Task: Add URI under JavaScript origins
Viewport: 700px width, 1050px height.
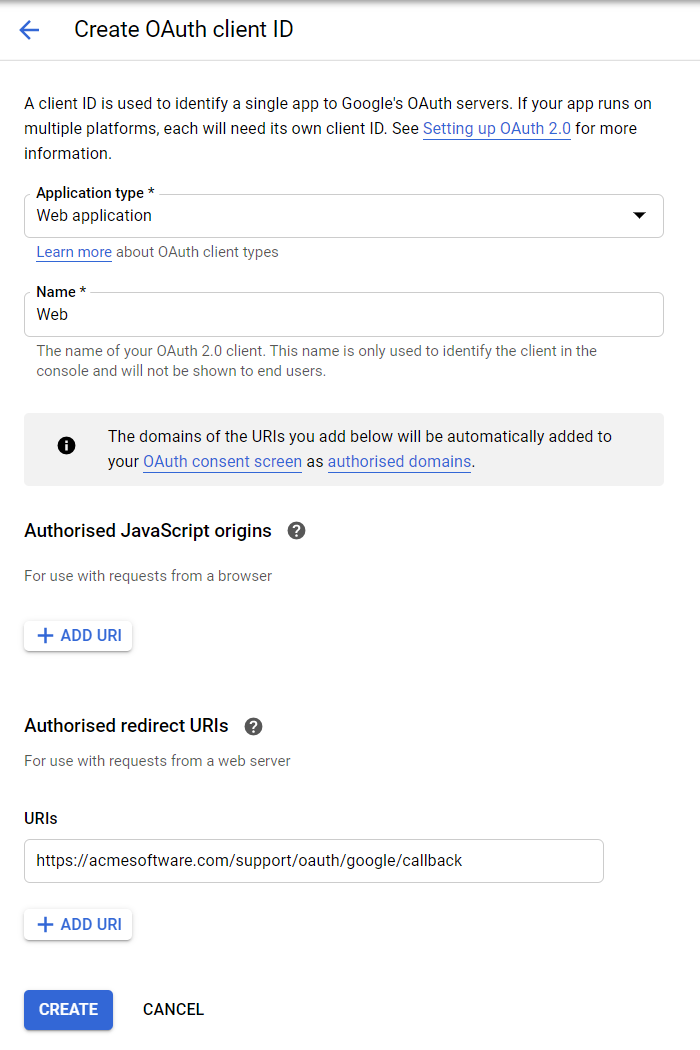Action: click(78, 635)
